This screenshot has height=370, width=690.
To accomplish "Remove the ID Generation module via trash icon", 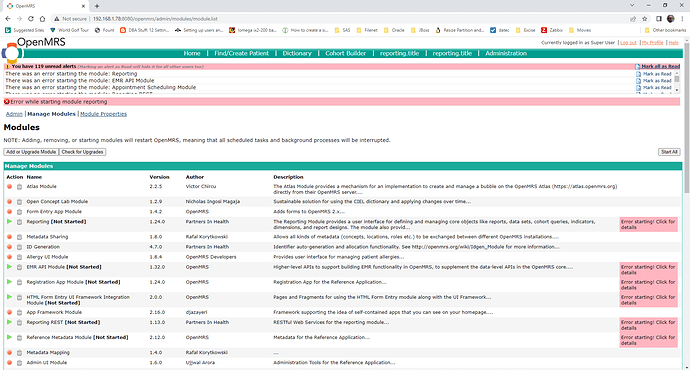I will pyautogui.click(x=19, y=247).
